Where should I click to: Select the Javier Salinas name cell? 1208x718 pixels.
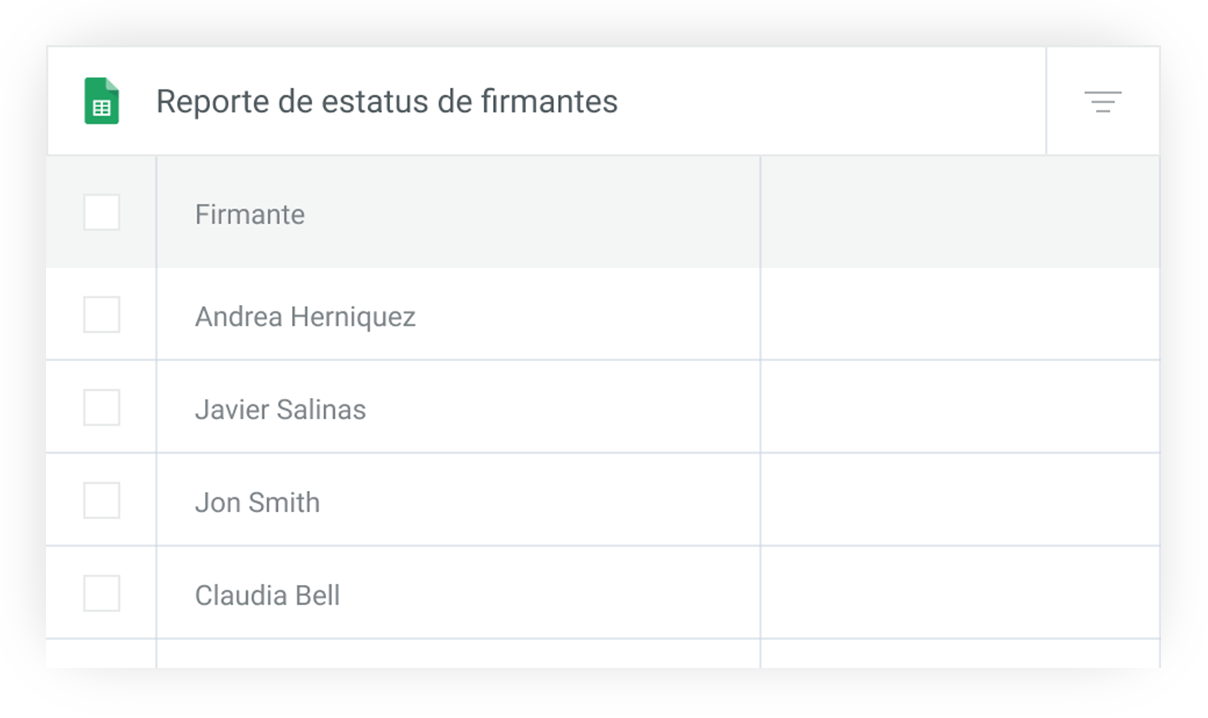click(458, 408)
